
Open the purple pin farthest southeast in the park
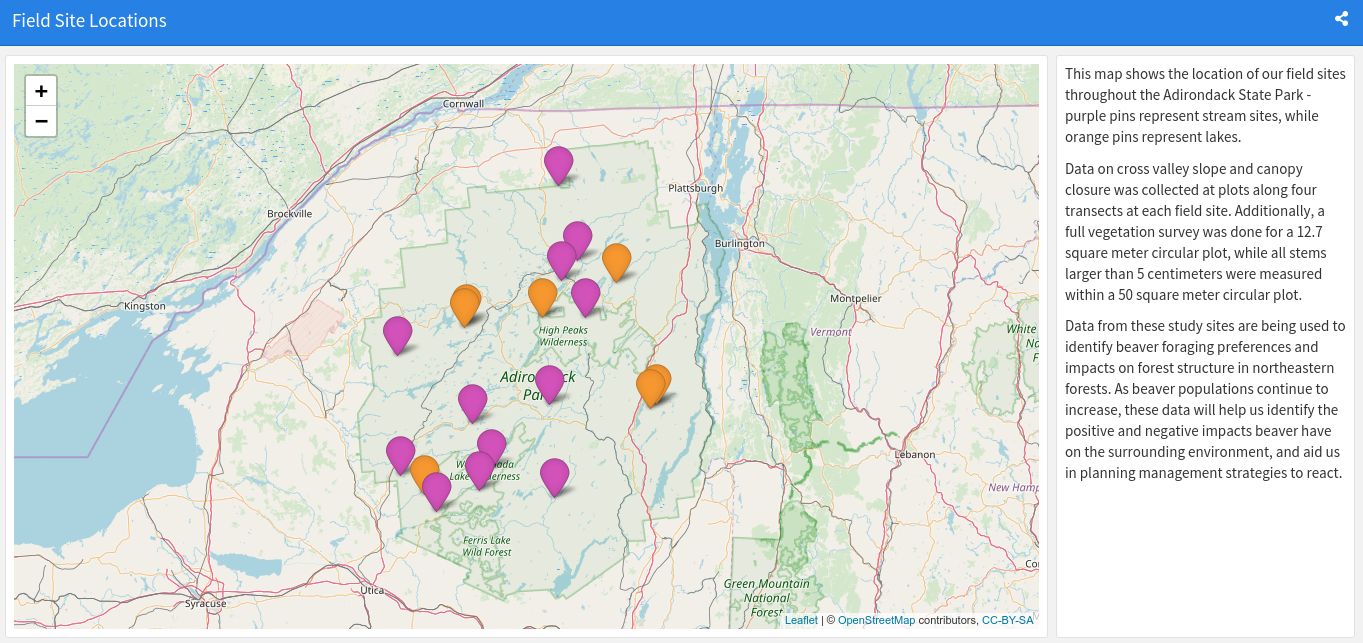click(554, 475)
